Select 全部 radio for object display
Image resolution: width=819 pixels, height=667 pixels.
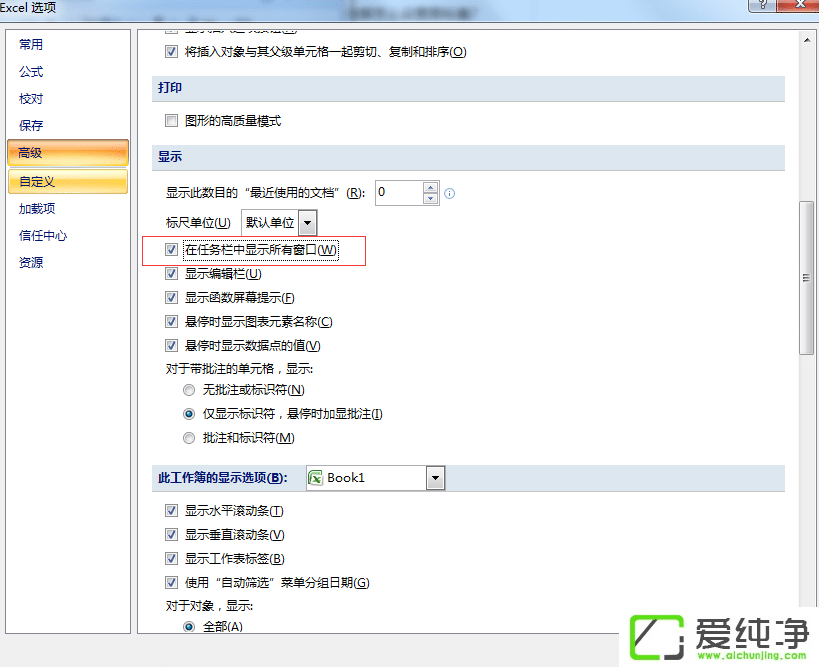[189, 626]
